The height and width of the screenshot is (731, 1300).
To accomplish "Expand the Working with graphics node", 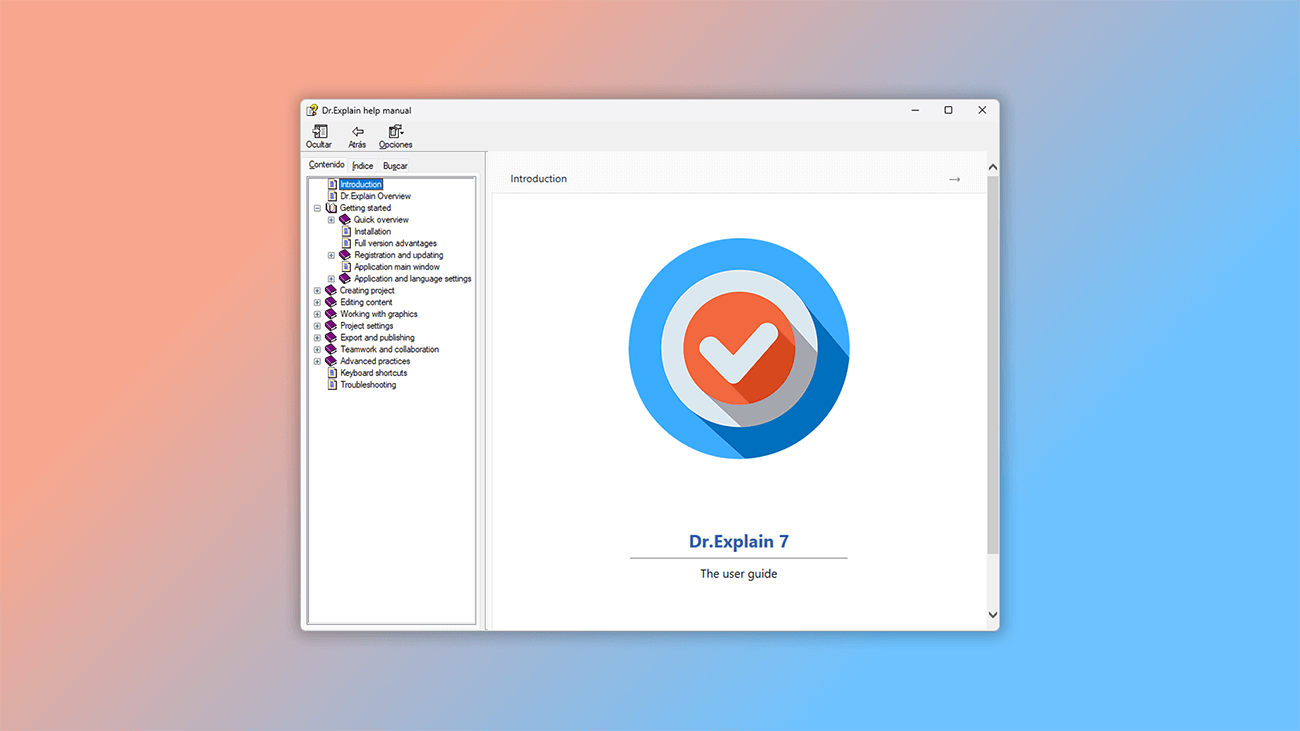I will [x=317, y=314].
